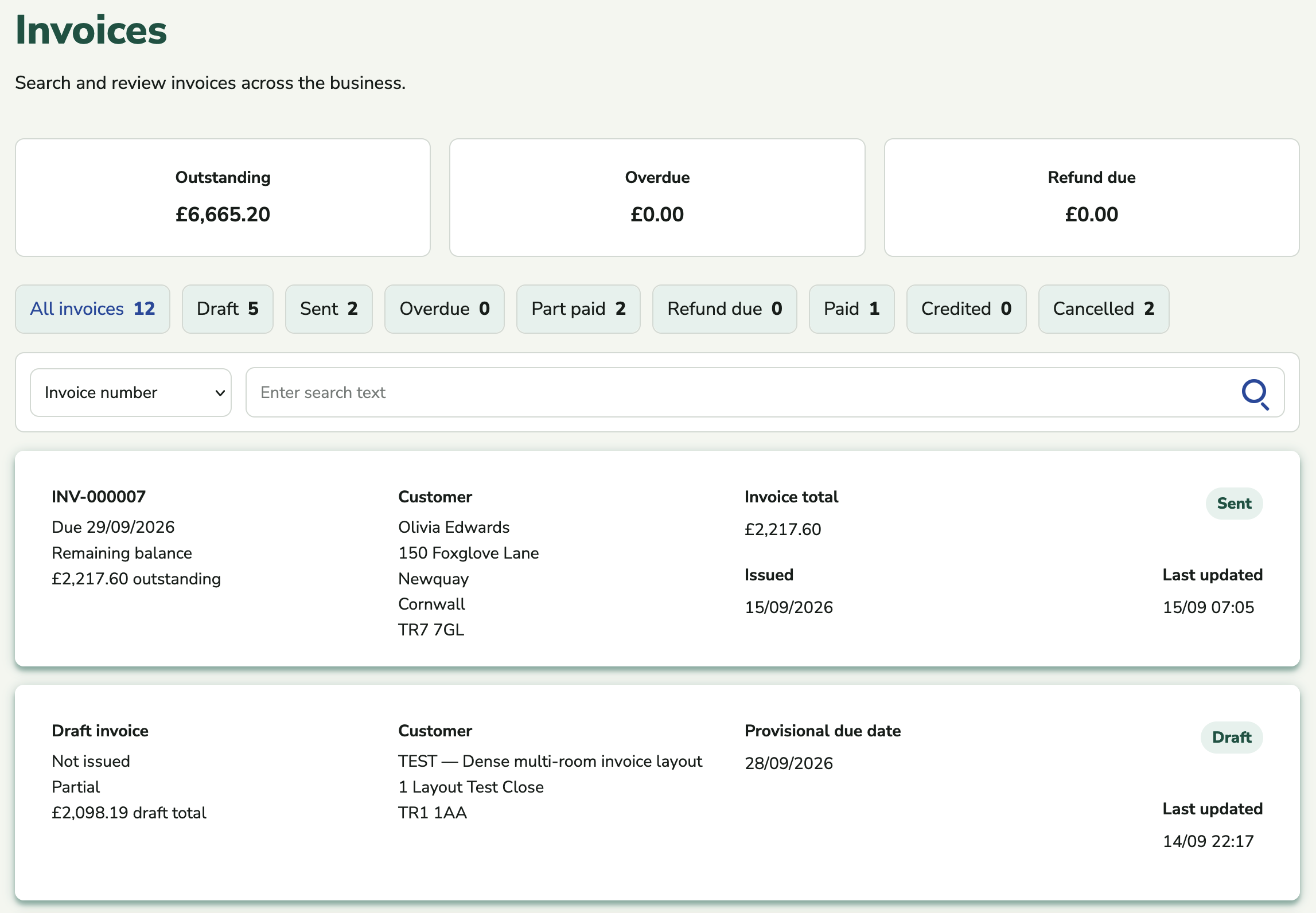Click the 1 Layout Test Close address

471,787
